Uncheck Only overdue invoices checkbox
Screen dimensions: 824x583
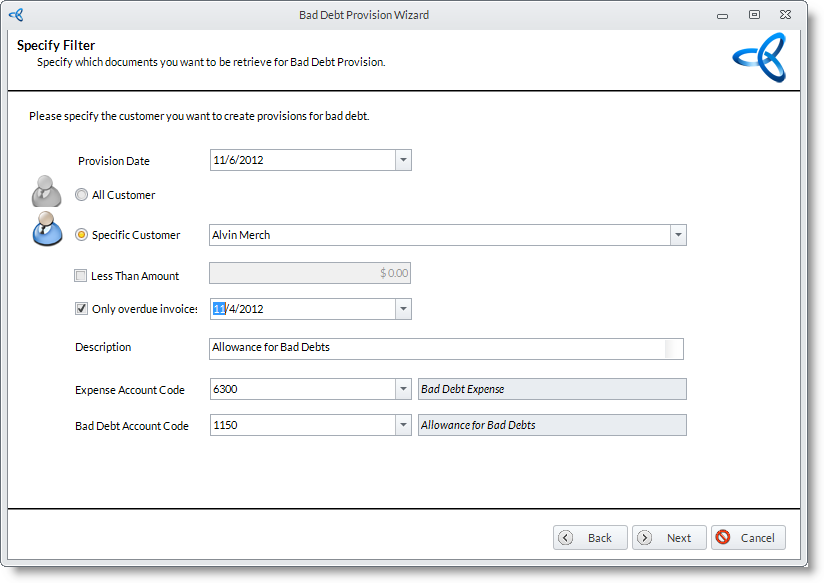pyautogui.click(x=81, y=309)
